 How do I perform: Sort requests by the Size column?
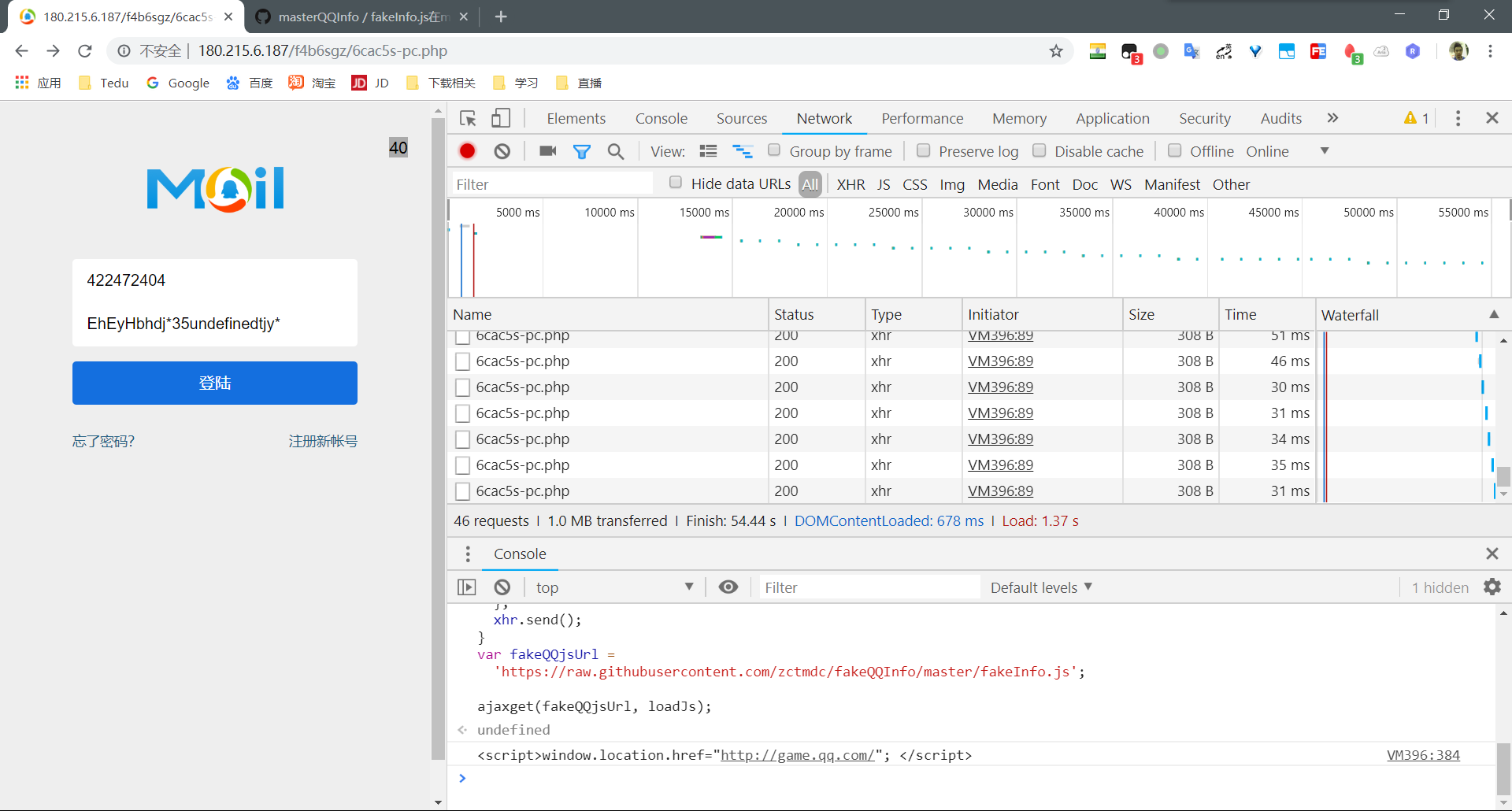point(1170,314)
